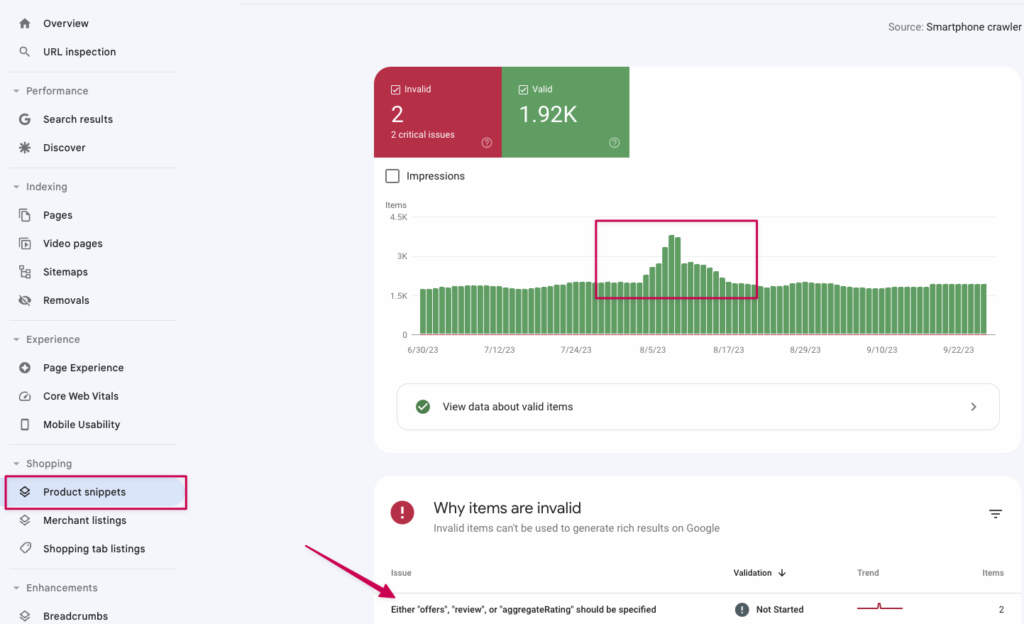This screenshot has height=624, width=1024.
Task: Enable the Impressions checkbox above the chart
Action: click(x=392, y=176)
